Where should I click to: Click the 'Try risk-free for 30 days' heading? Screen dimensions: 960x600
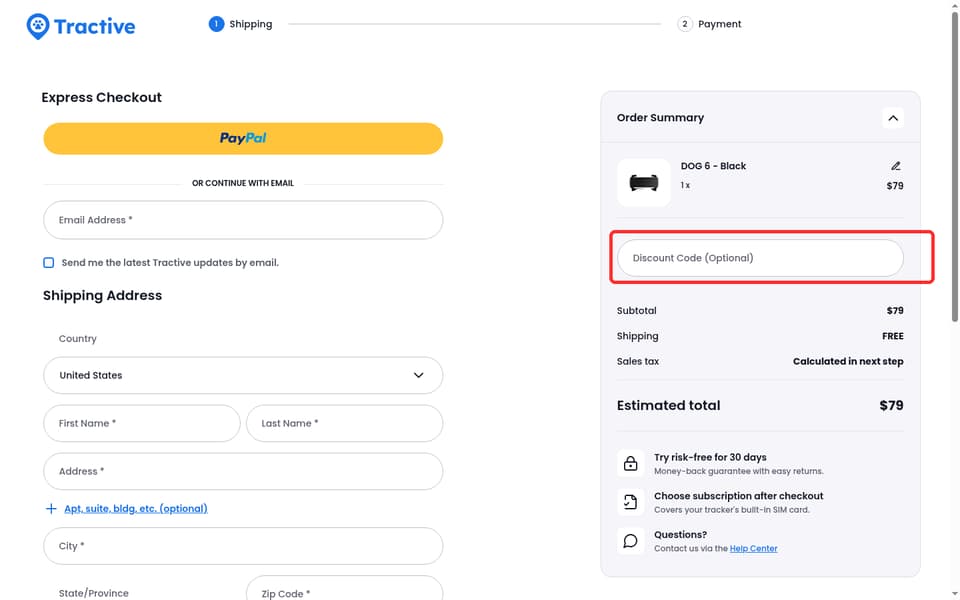(x=710, y=457)
